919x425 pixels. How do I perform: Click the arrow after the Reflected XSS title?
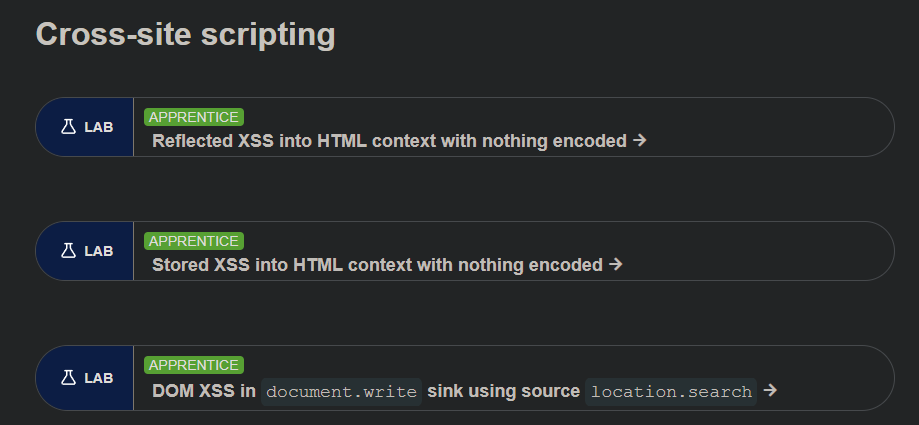click(640, 141)
